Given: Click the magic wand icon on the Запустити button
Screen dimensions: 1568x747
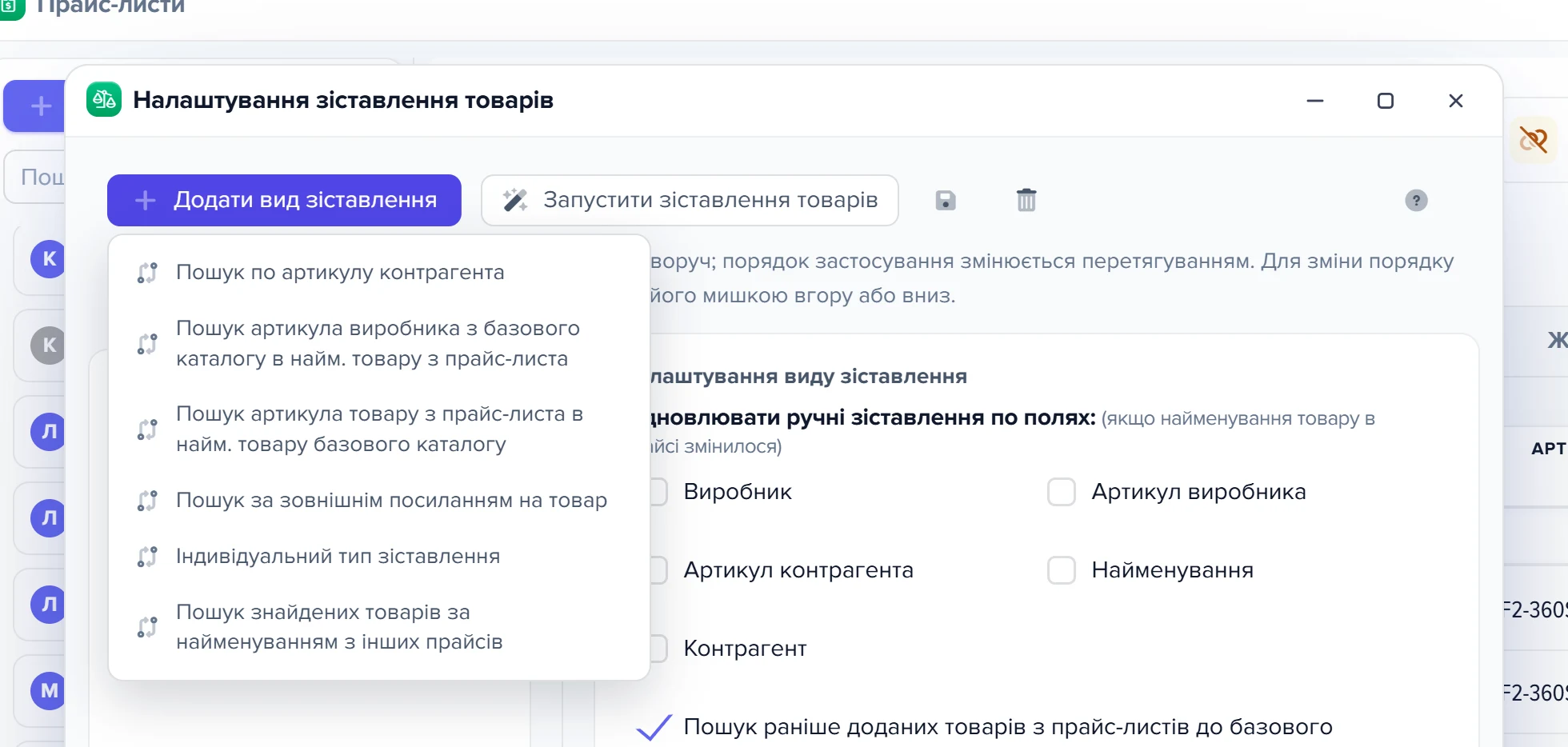Looking at the screenshot, I should [x=515, y=200].
